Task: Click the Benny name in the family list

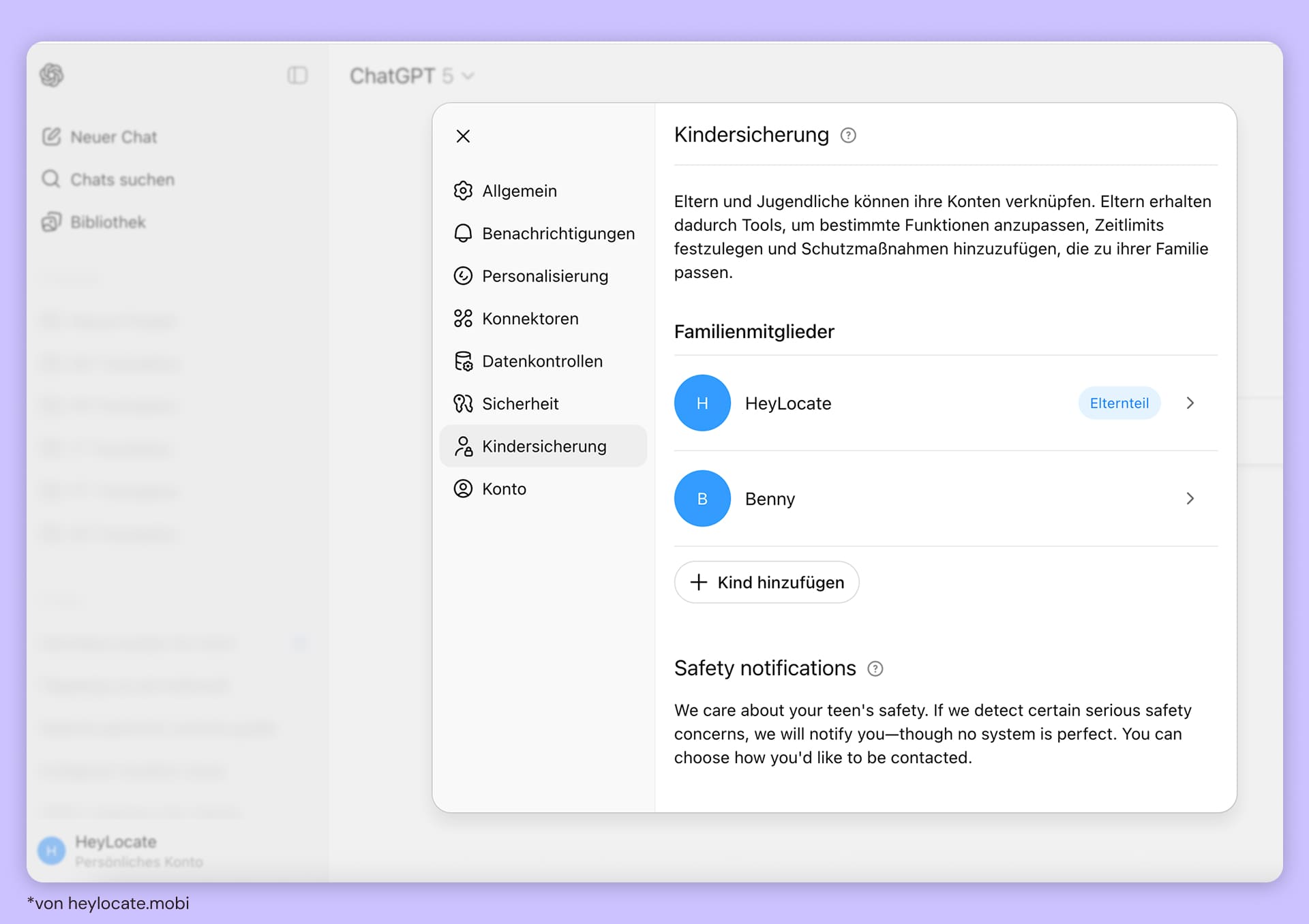Action: click(770, 499)
